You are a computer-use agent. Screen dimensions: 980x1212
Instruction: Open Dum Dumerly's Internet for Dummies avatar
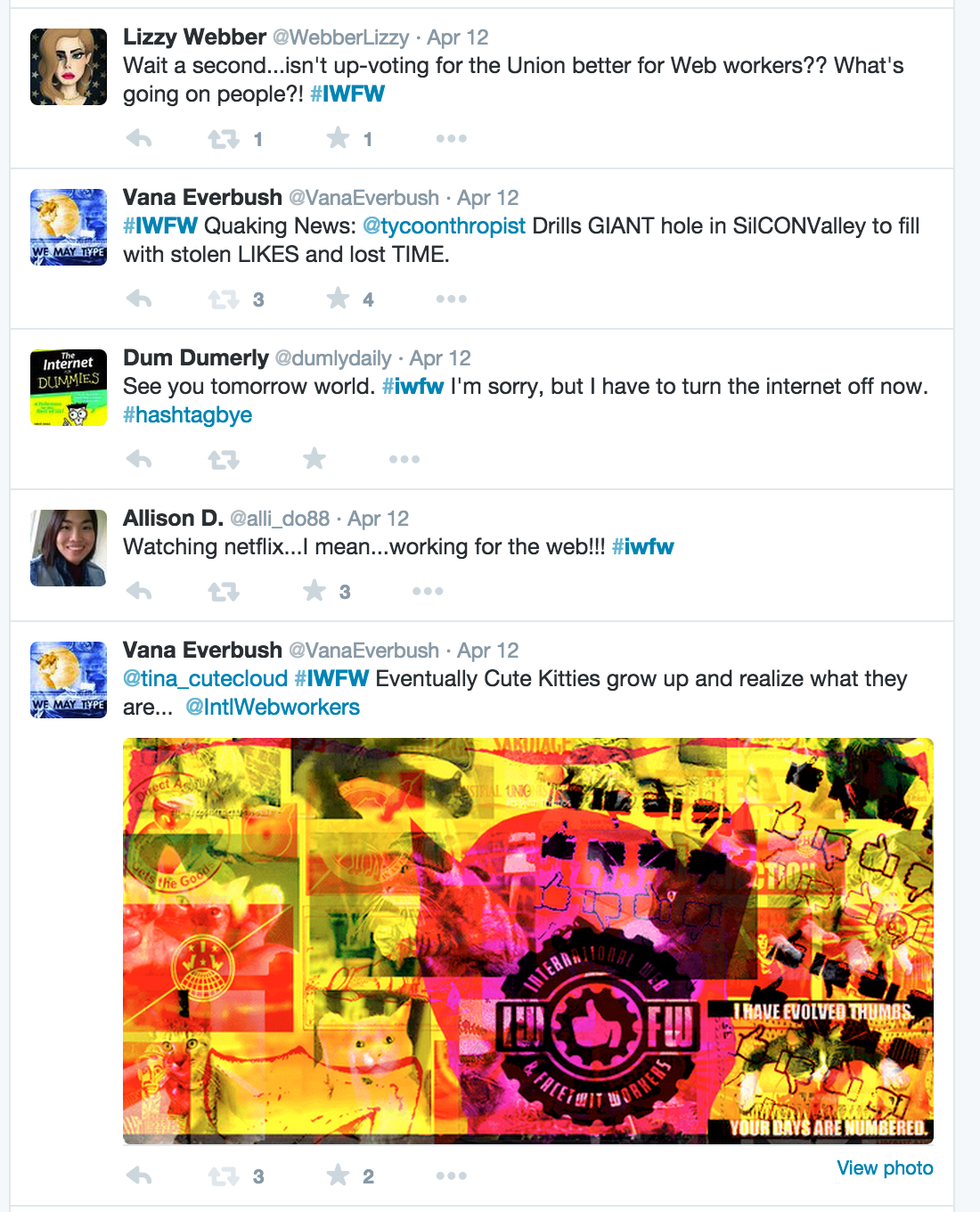(x=69, y=388)
